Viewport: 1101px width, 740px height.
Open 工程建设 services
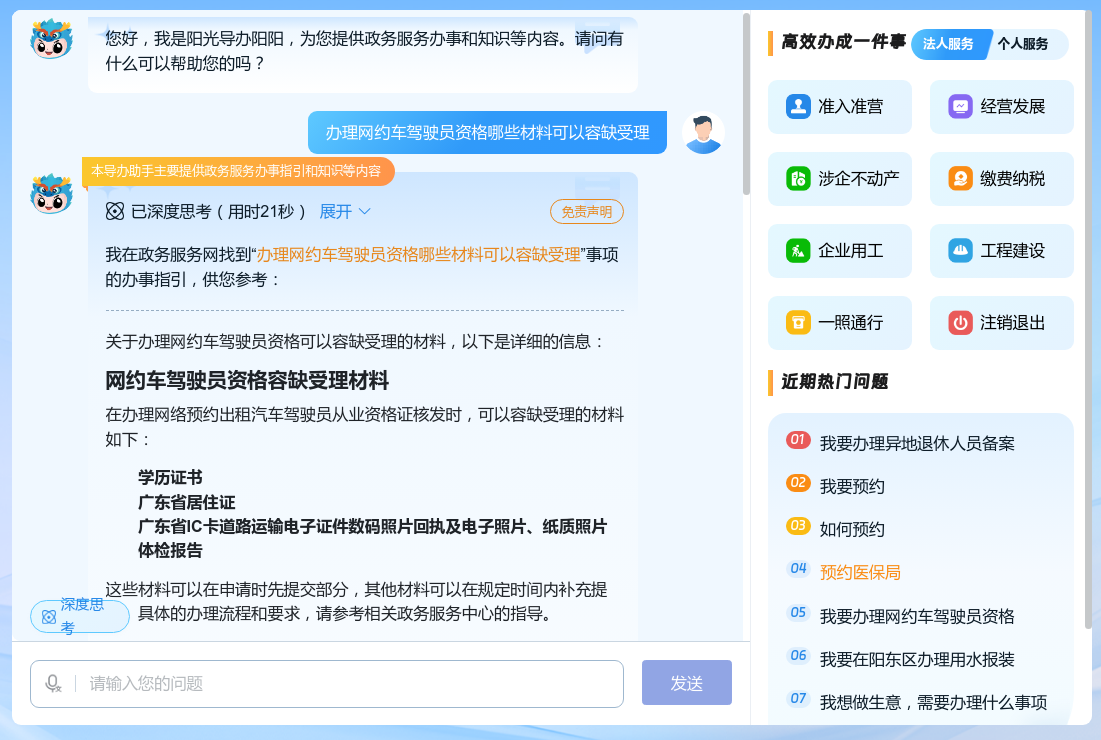(1001, 250)
